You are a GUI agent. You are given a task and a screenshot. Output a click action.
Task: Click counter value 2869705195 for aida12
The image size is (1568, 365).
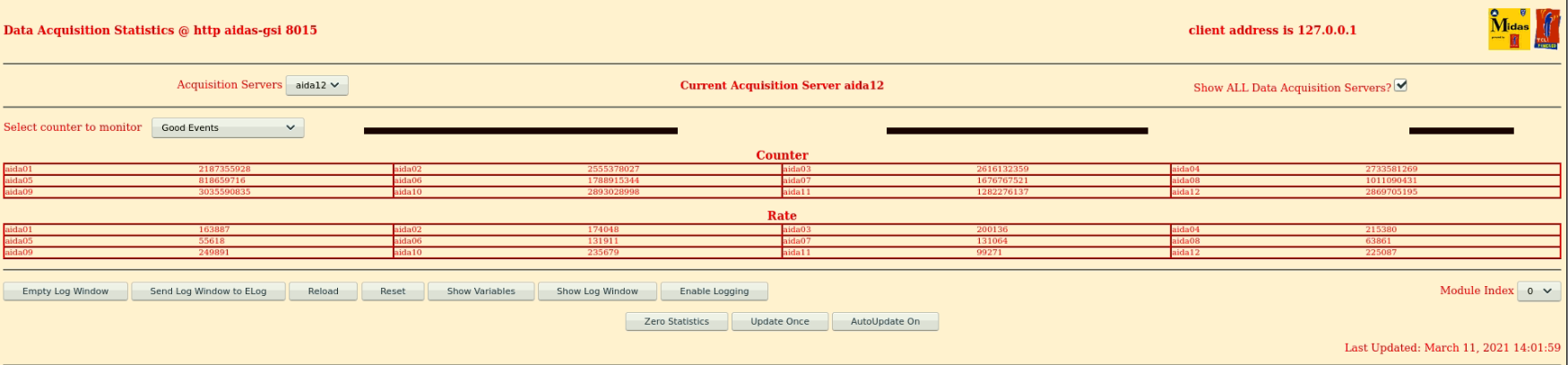pos(1391,192)
